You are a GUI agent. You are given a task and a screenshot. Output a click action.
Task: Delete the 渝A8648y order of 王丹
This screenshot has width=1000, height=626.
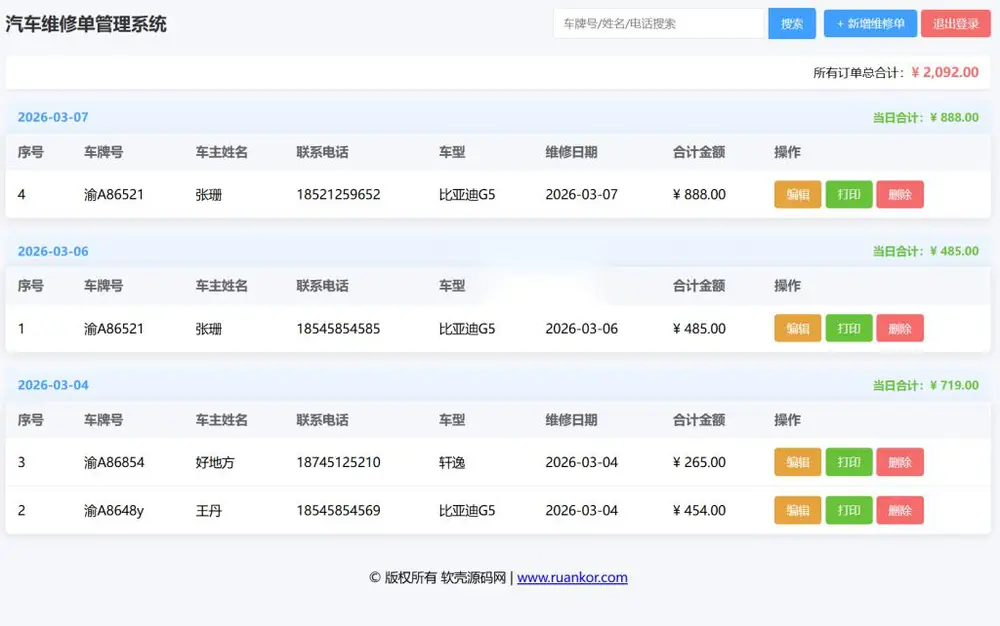900,511
